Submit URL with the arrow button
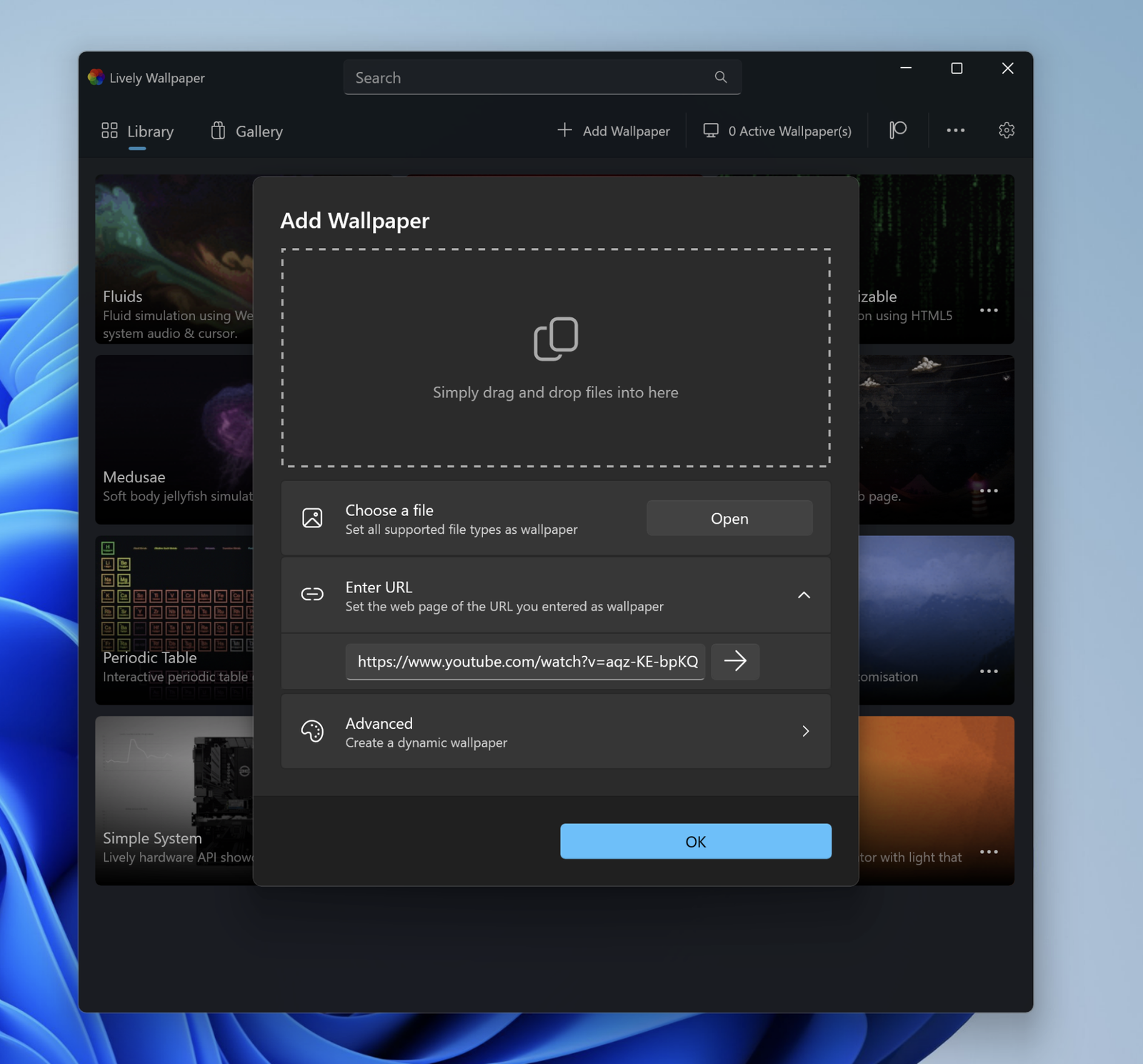The height and width of the screenshot is (1064, 1143). click(735, 661)
